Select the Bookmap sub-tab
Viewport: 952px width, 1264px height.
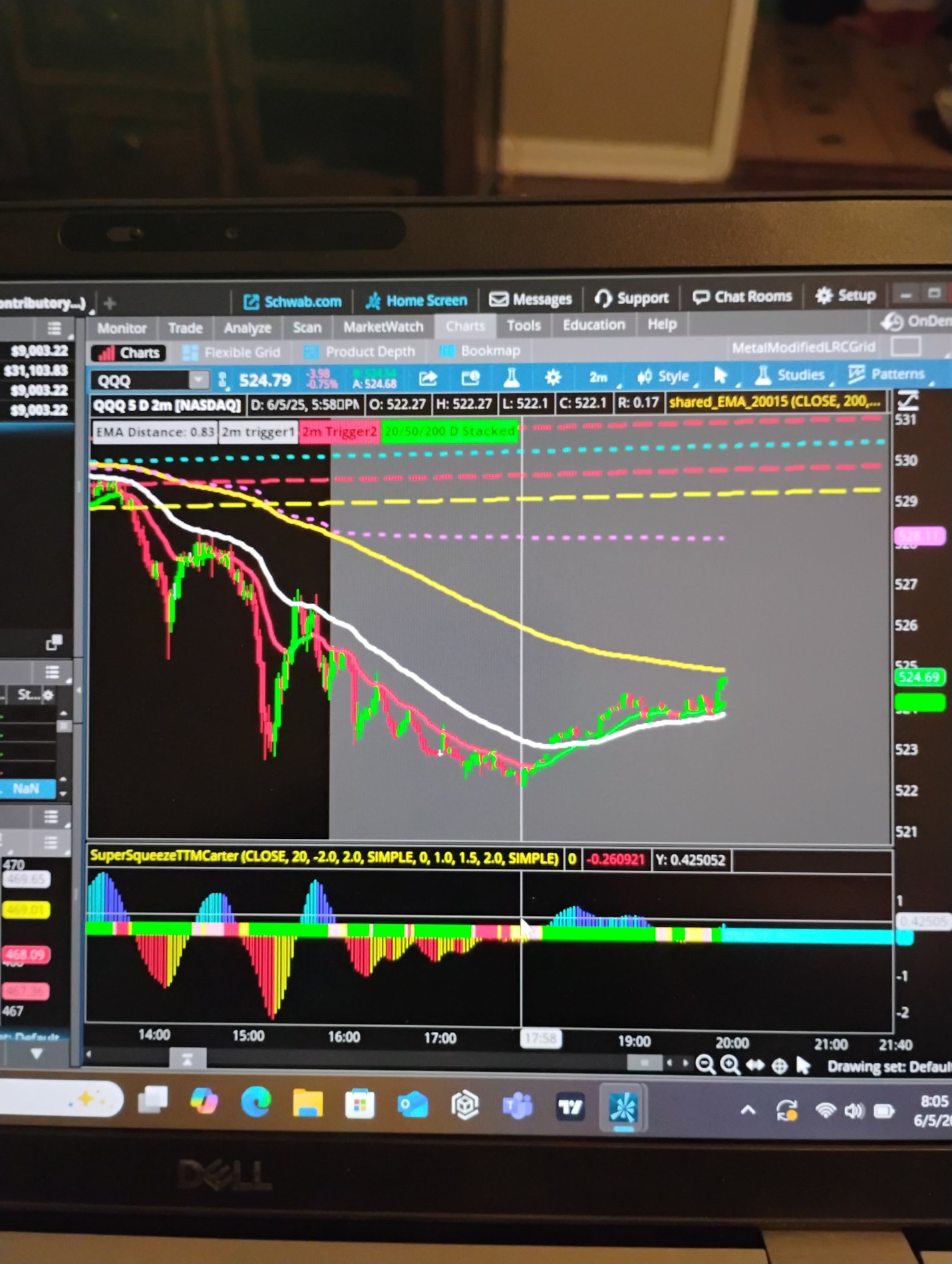pyautogui.click(x=480, y=351)
